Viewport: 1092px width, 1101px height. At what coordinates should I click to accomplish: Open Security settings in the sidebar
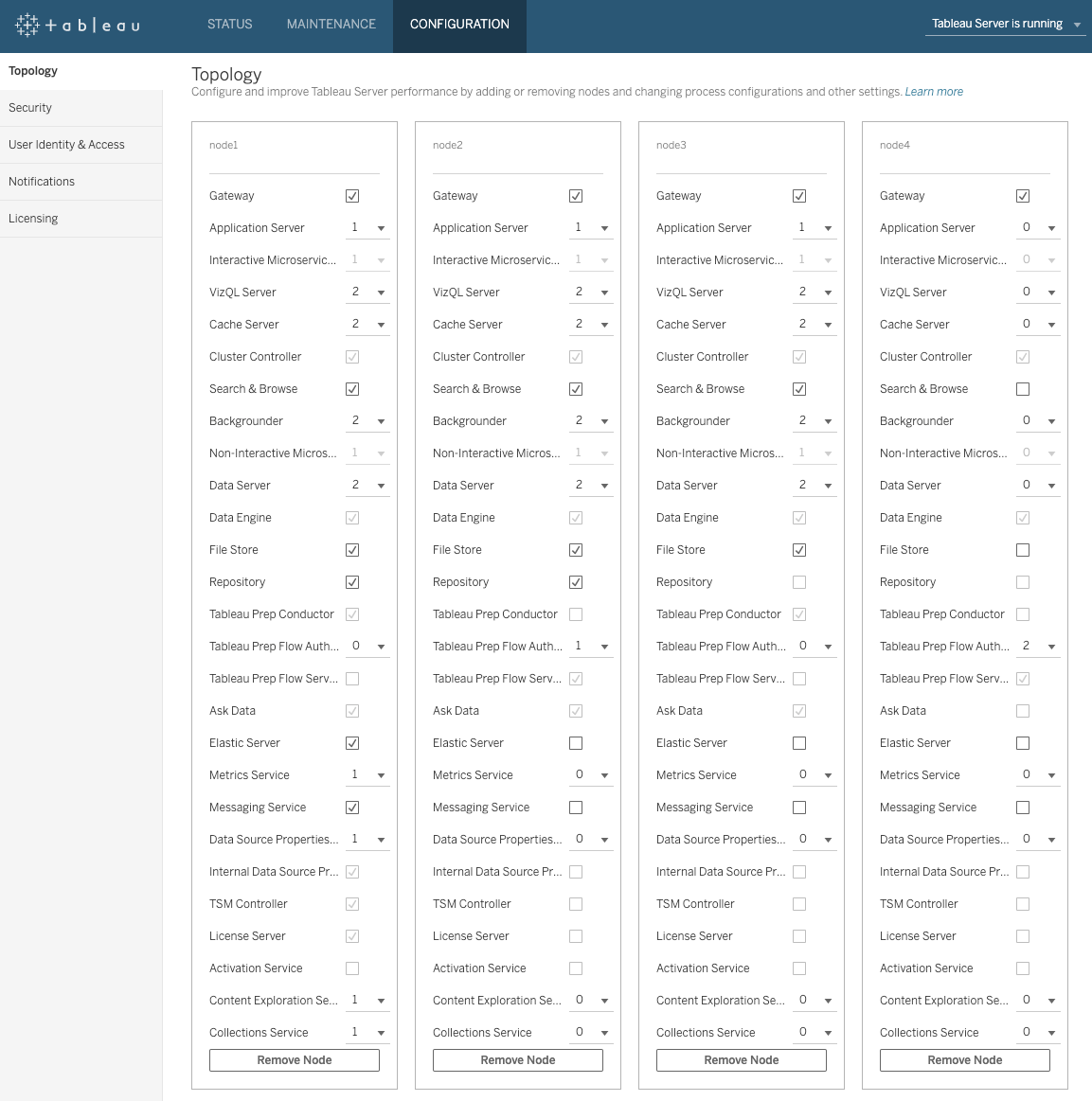click(81, 108)
